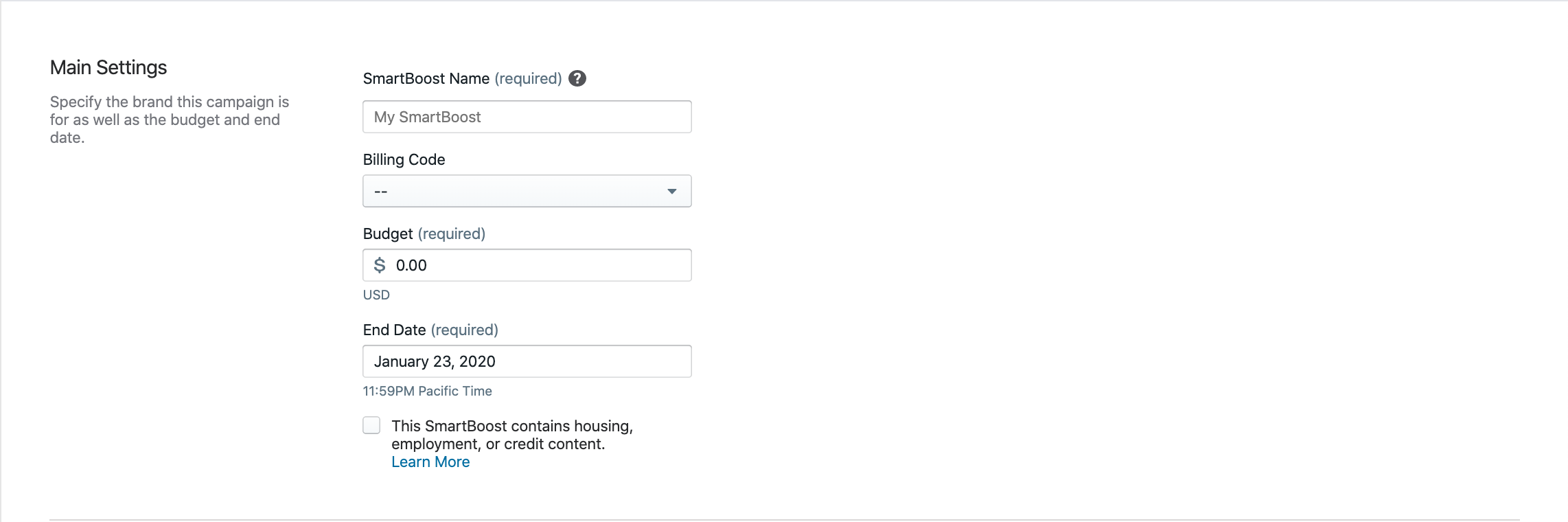
Task: Click the dollar sign icon in Budget
Action: coord(379,265)
